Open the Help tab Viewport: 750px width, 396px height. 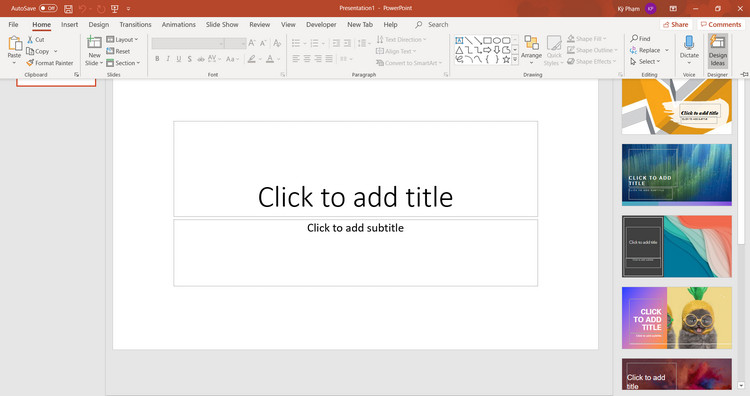pyautogui.click(x=390, y=24)
